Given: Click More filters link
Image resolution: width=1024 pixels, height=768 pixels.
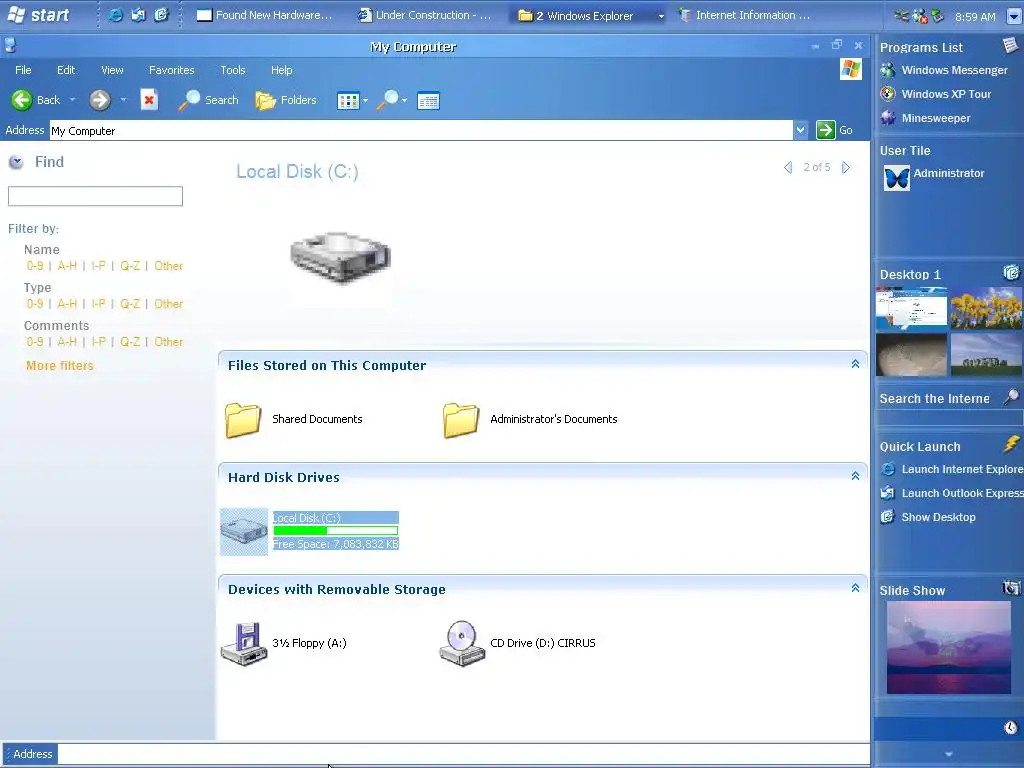Looking at the screenshot, I should tap(60, 366).
